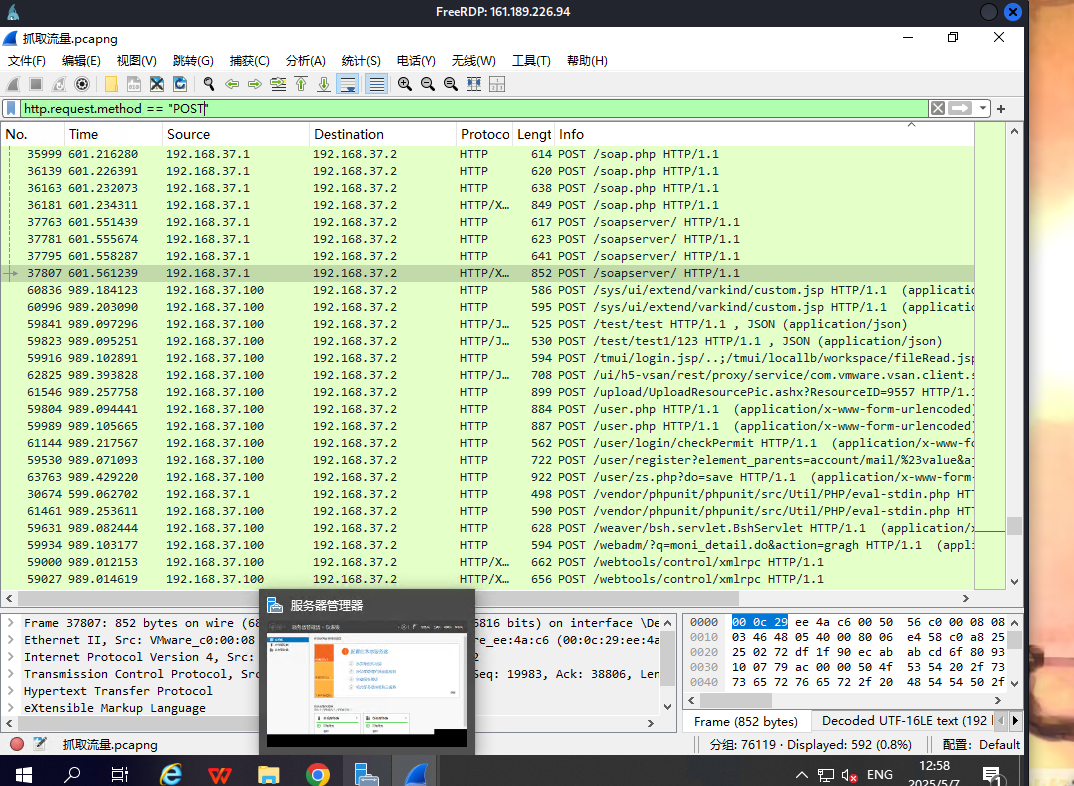Image resolution: width=1074 pixels, height=786 pixels.
Task: Click the 配置: Default profile in status bar
Action: tap(981, 745)
